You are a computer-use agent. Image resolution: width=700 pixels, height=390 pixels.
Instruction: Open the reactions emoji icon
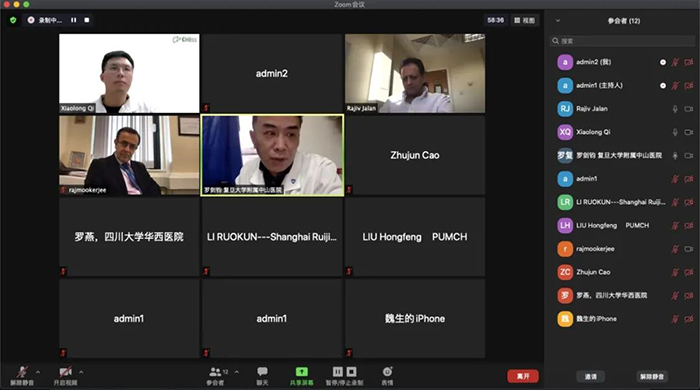coord(387,372)
